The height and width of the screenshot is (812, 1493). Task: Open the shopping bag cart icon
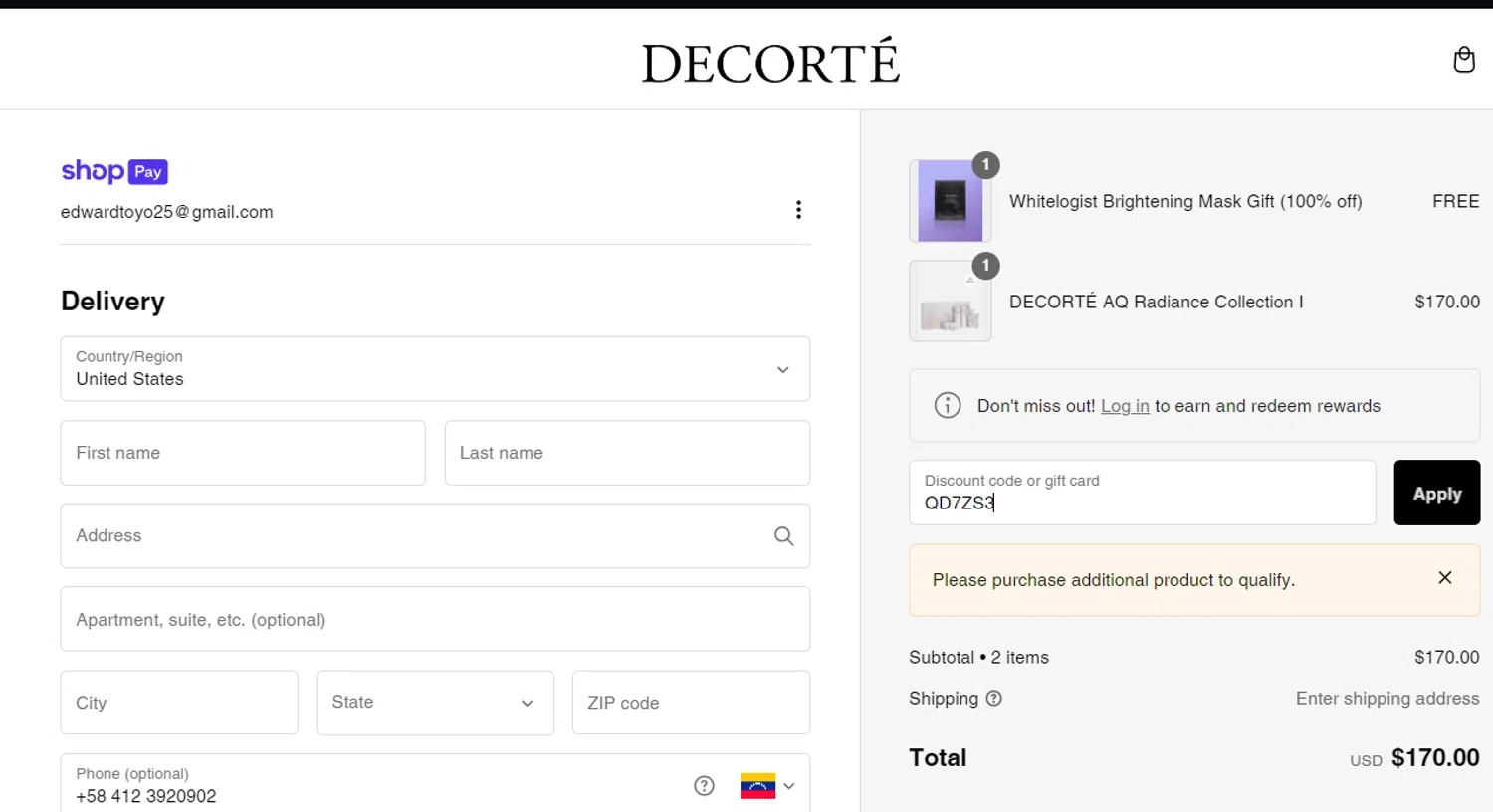tap(1463, 60)
